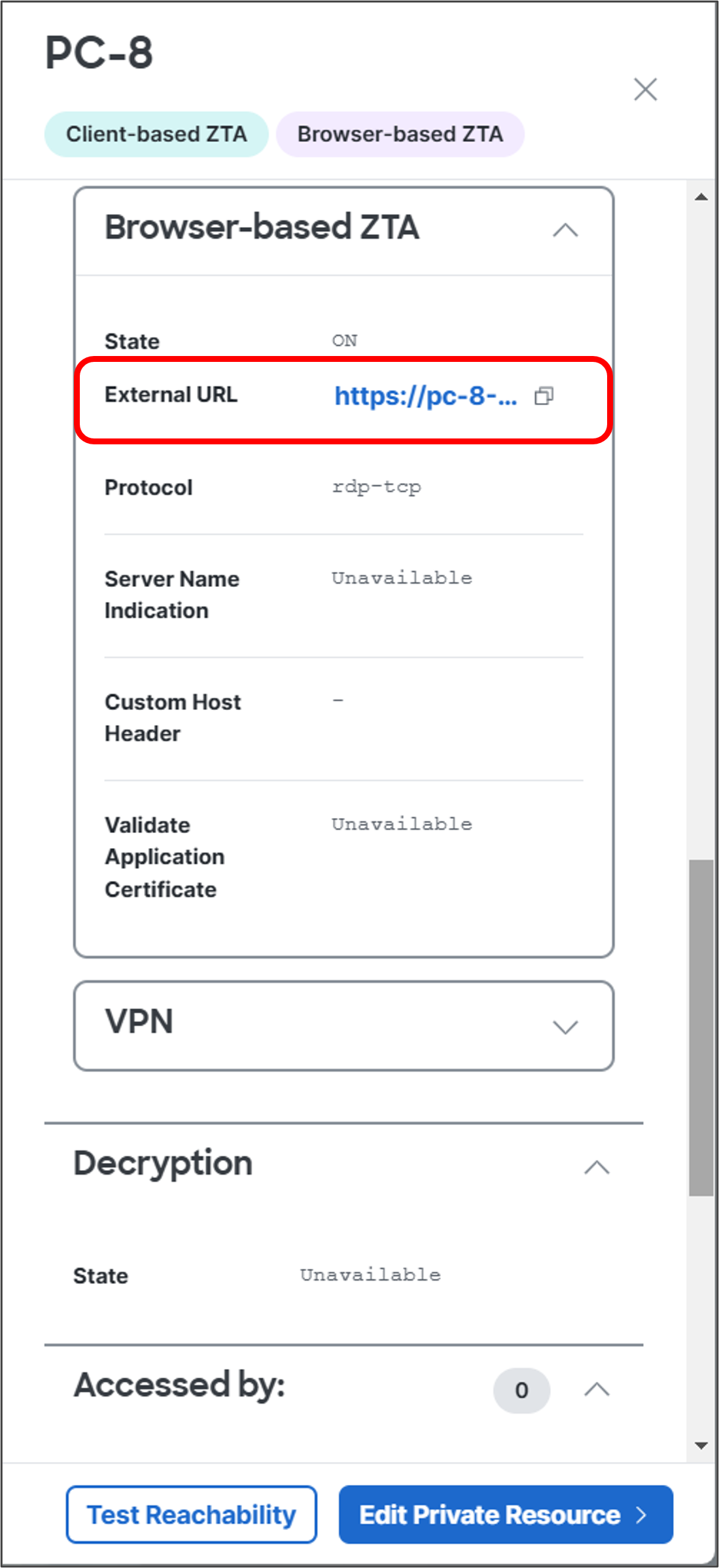Click the VPN section title
The height and width of the screenshot is (1568, 719).
coord(139,1022)
